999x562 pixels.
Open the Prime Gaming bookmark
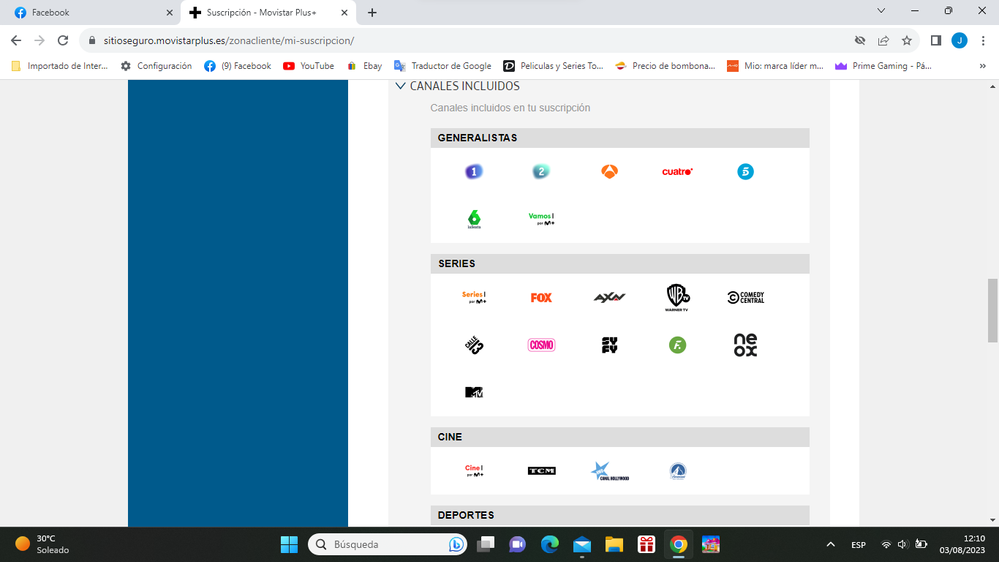coord(884,66)
